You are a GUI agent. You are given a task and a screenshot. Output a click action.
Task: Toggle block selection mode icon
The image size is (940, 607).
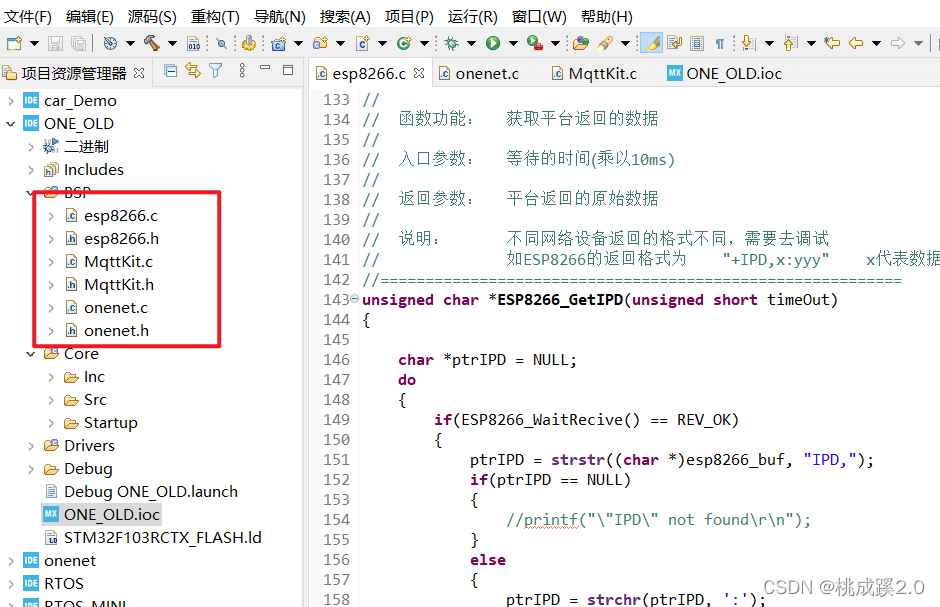click(697, 43)
